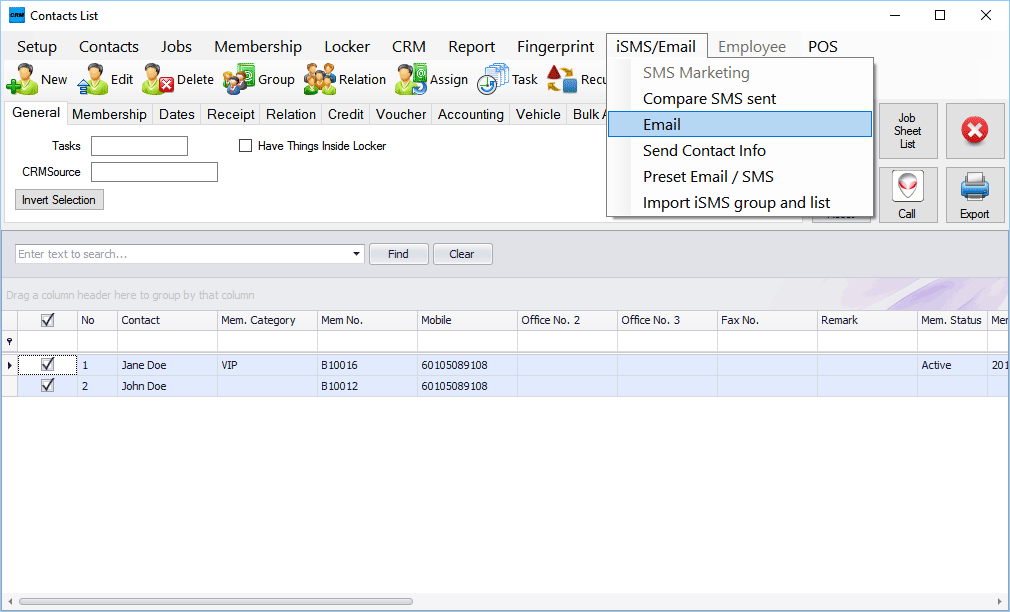Open the Jobs menu

coord(176,46)
